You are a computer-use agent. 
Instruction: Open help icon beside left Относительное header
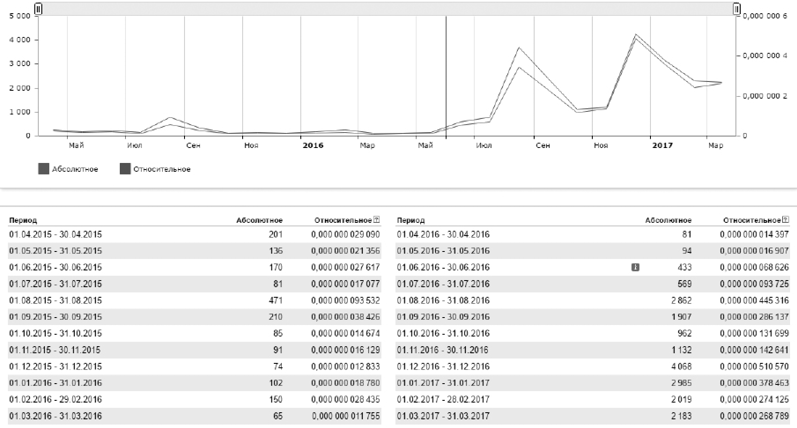coord(377,218)
